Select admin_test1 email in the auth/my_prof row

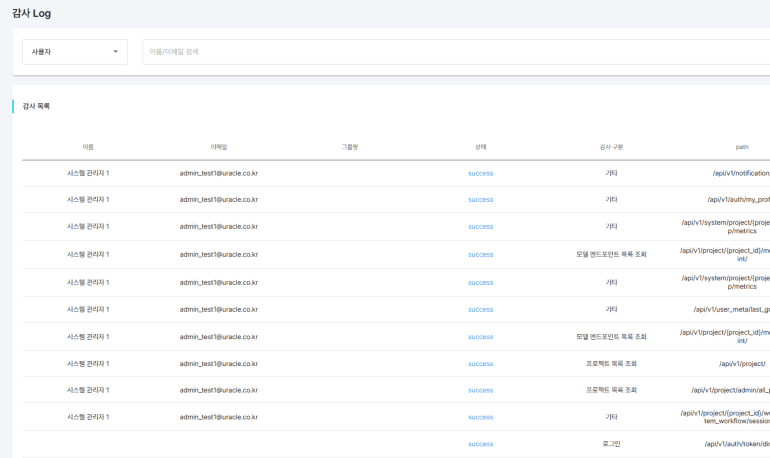pos(219,200)
